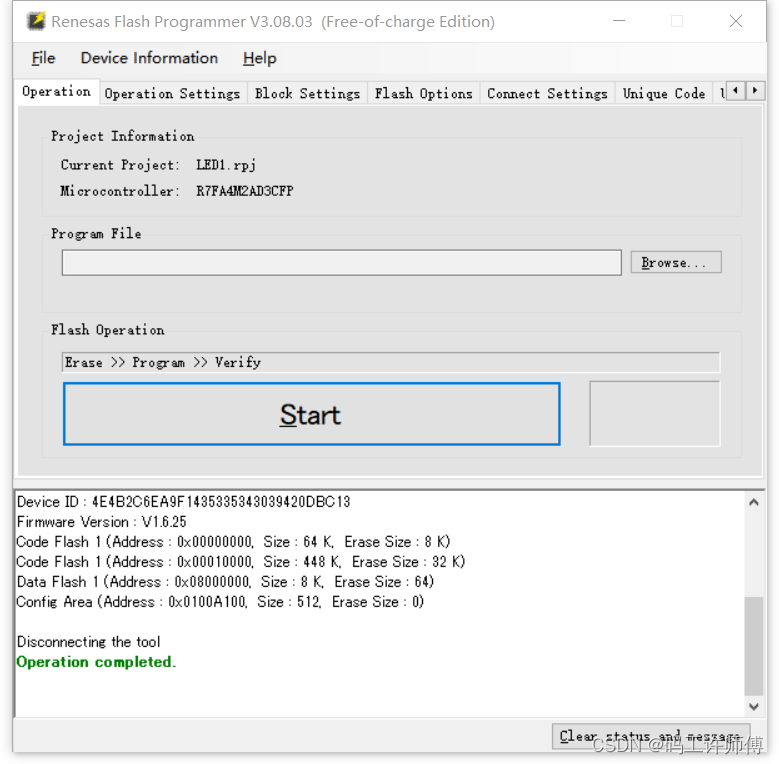This screenshot has height=764, width=779.
Task: Click the Data Flash 1 log line
Action: click(x=225, y=582)
